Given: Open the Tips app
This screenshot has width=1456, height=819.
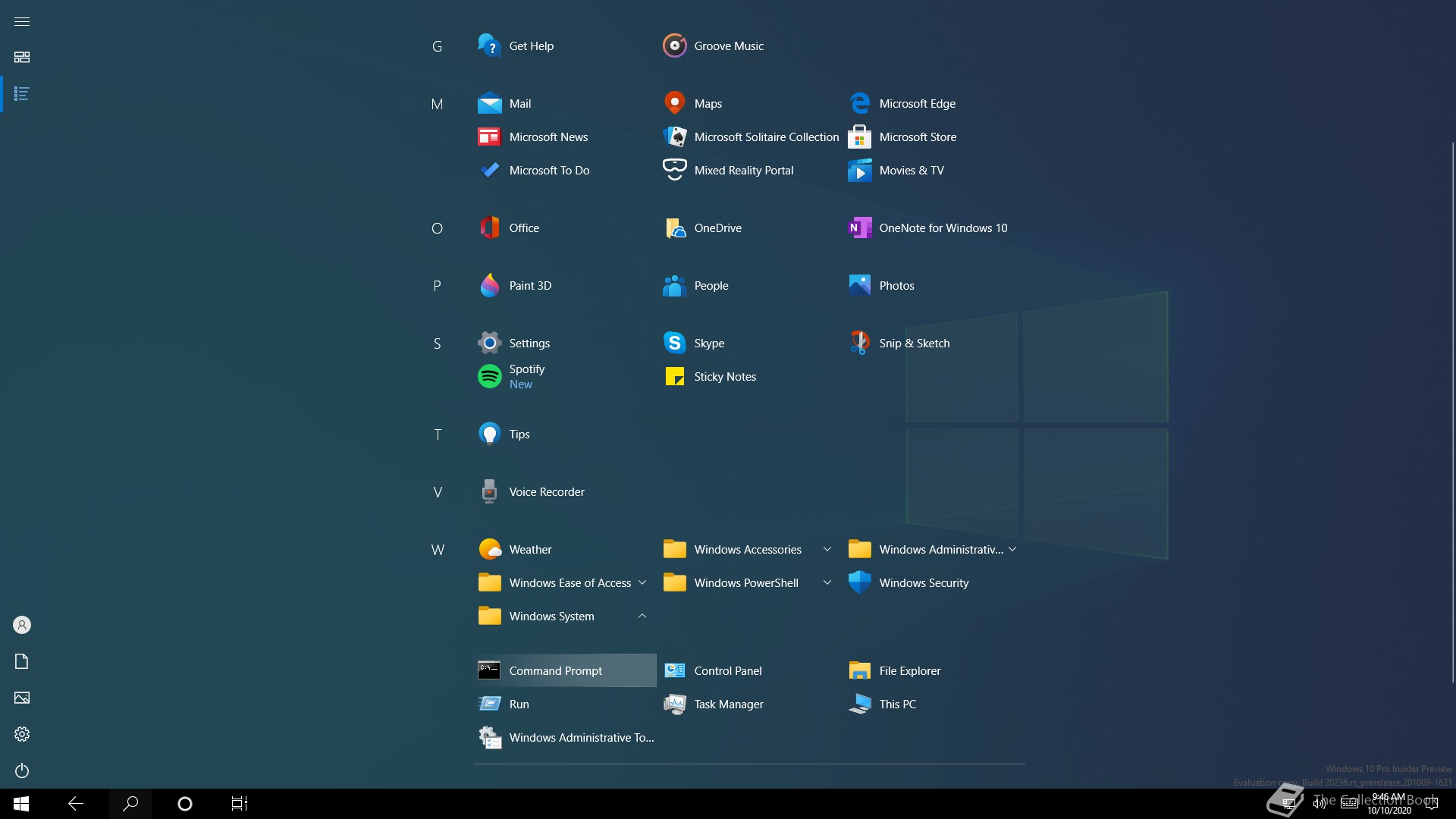Looking at the screenshot, I should pos(564,435).
